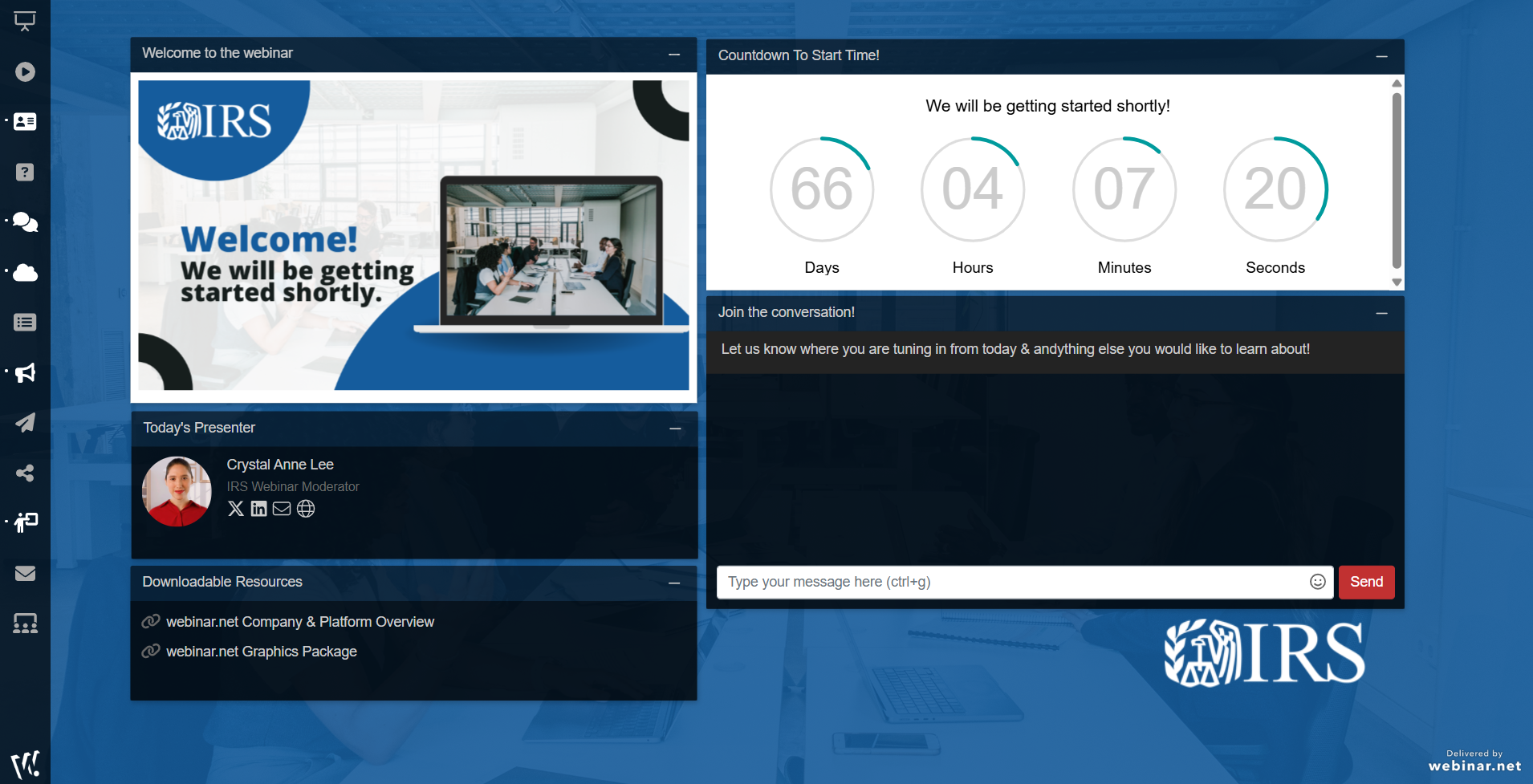Click the Crystal Anne Lee name text
The height and width of the screenshot is (784, 1533).
click(x=280, y=465)
